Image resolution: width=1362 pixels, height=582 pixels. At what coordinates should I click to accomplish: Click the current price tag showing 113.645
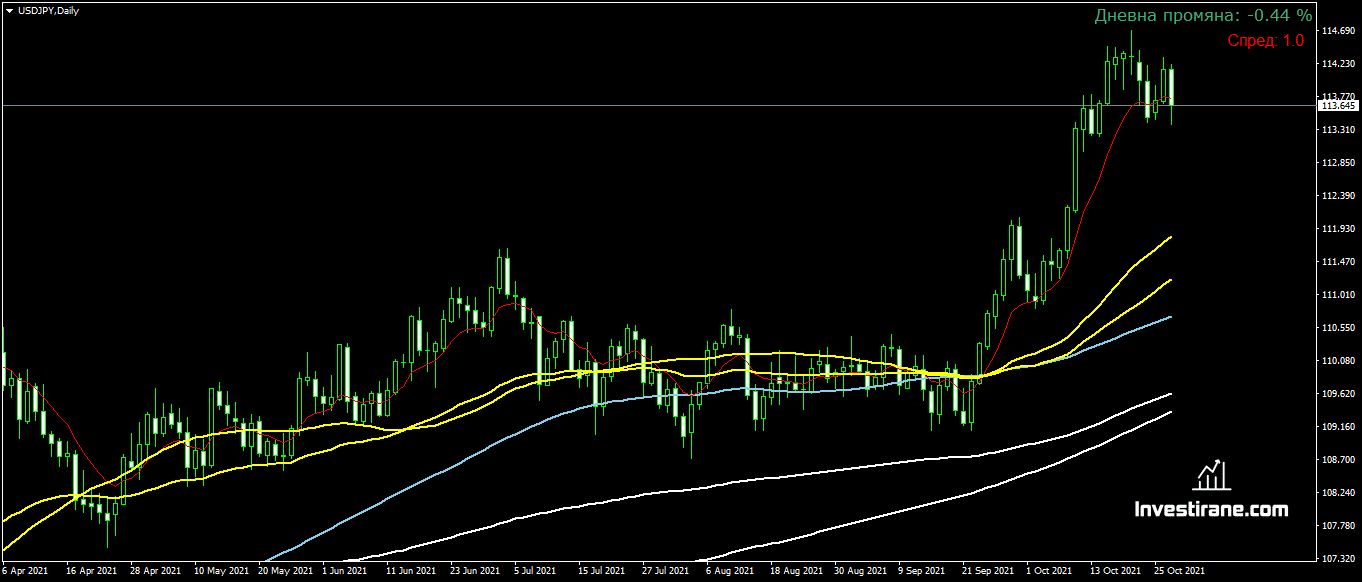tap(1337, 103)
